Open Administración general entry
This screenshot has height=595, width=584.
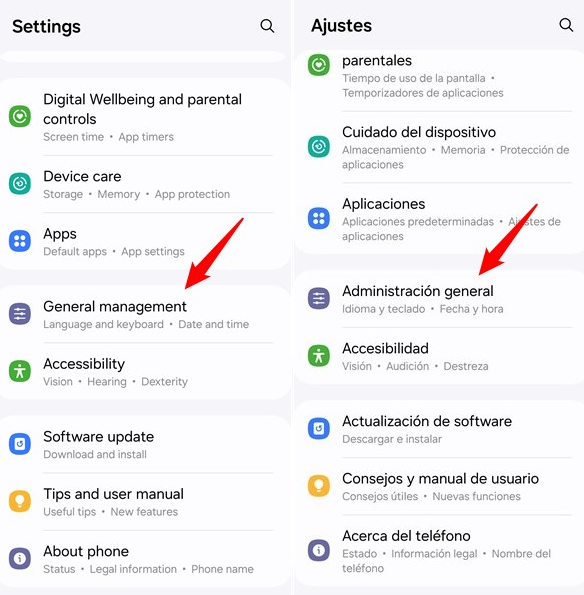point(439,299)
